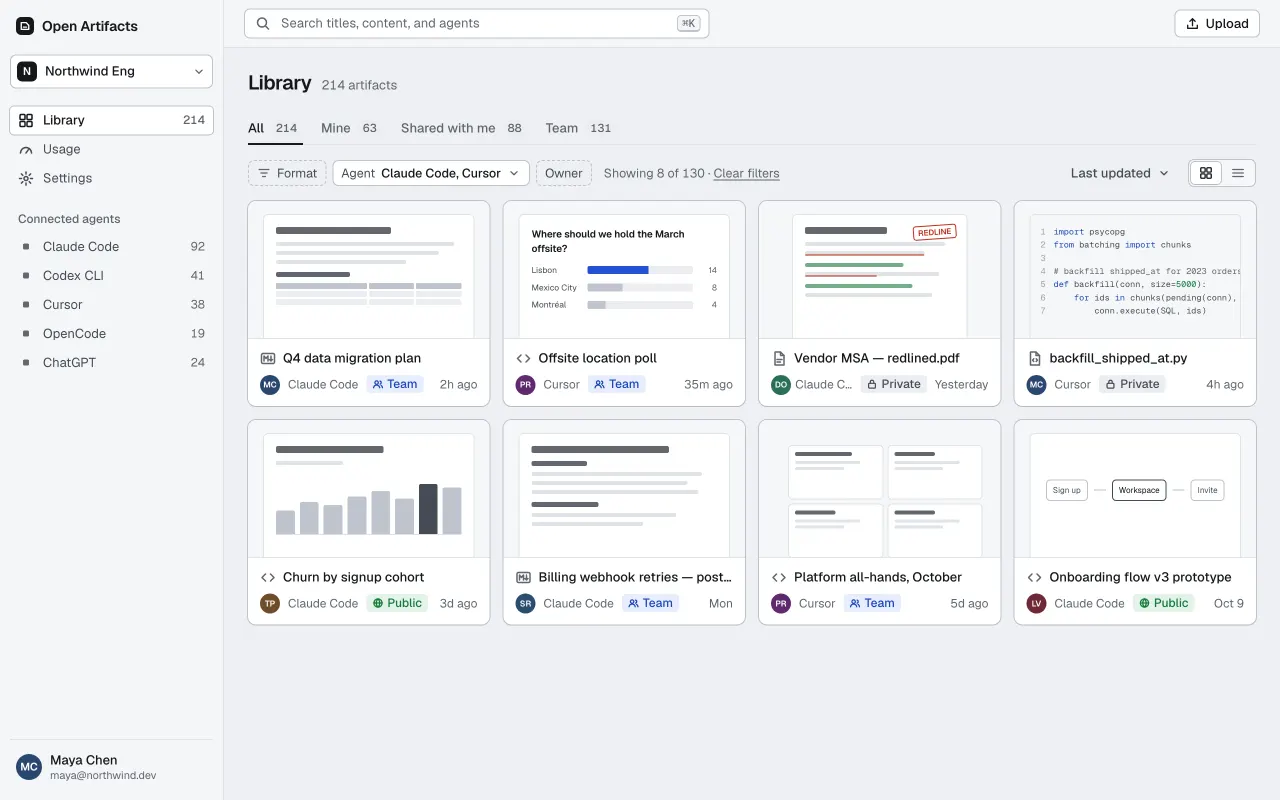The width and height of the screenshot is (1280, 800).
Task: Open Settings in the sidebar
Action: [x=111, y=178]
